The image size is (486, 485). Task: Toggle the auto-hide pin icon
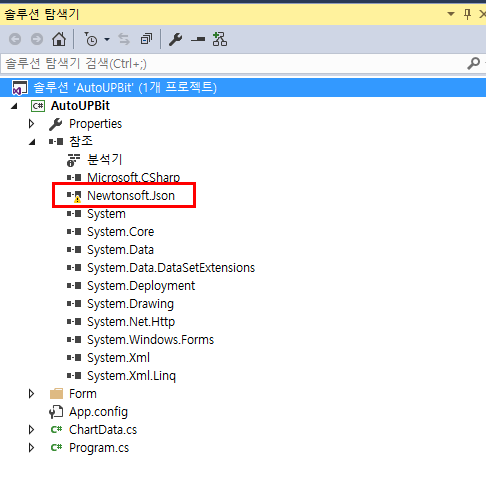pos(467,14)
